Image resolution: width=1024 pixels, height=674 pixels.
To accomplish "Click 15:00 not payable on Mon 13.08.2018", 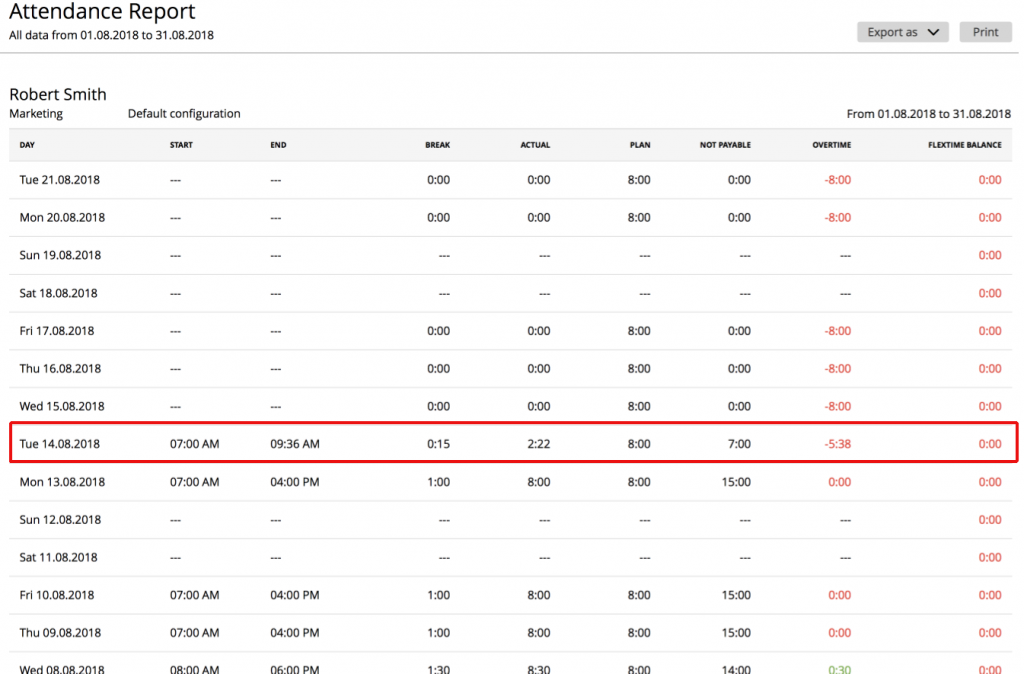I will tap(736, 482).
